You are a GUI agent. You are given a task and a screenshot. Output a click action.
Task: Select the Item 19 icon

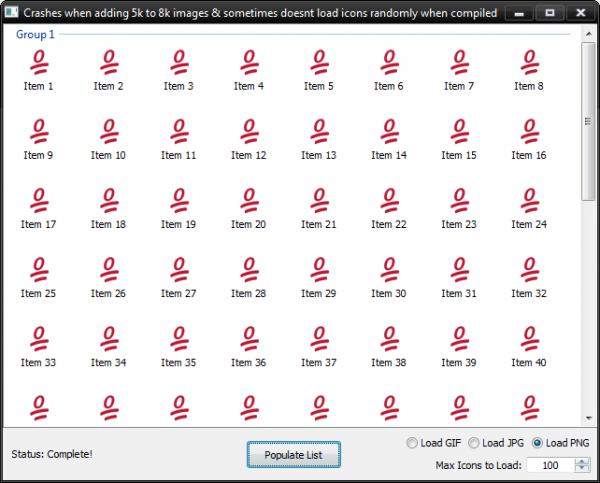(x=179, y=201)
